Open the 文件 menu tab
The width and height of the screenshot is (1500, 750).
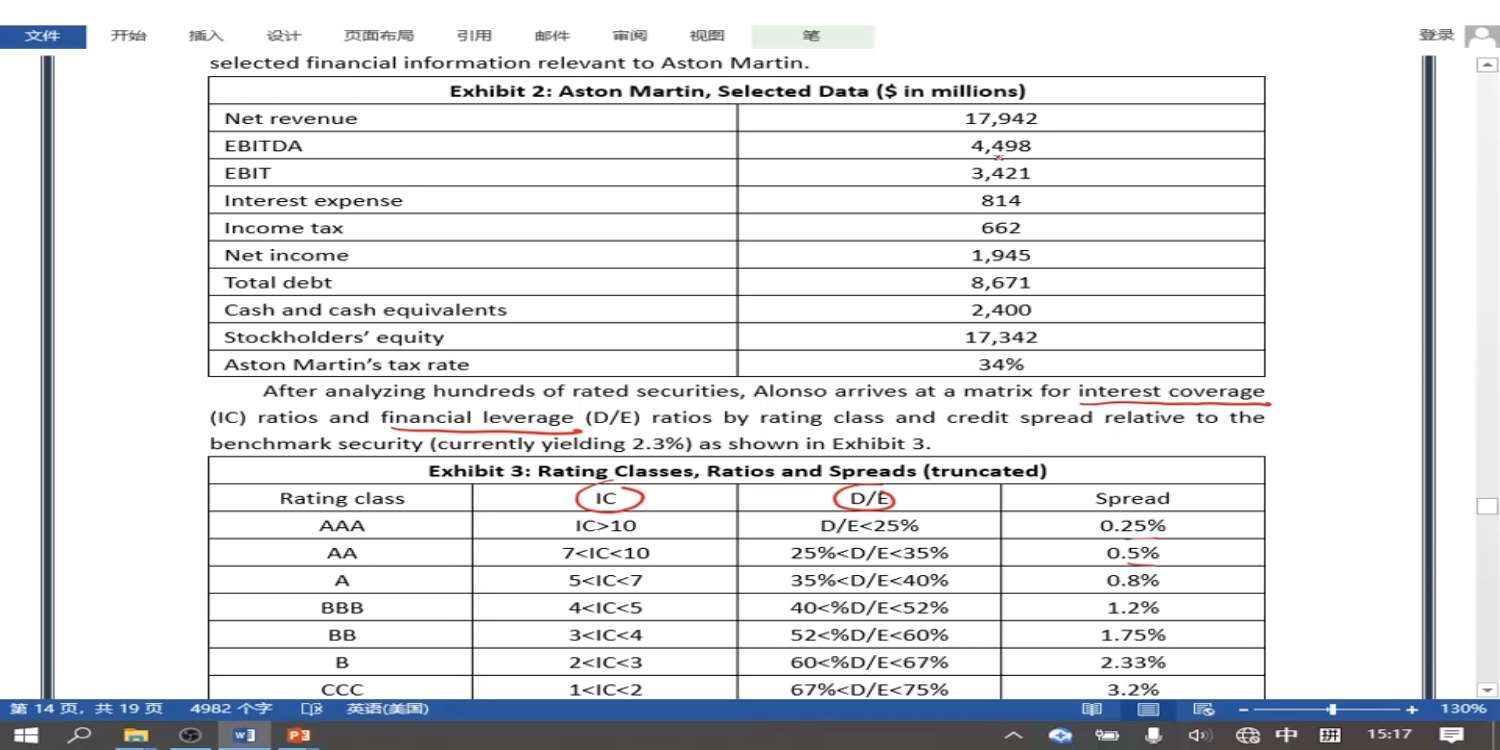[42, 36]
